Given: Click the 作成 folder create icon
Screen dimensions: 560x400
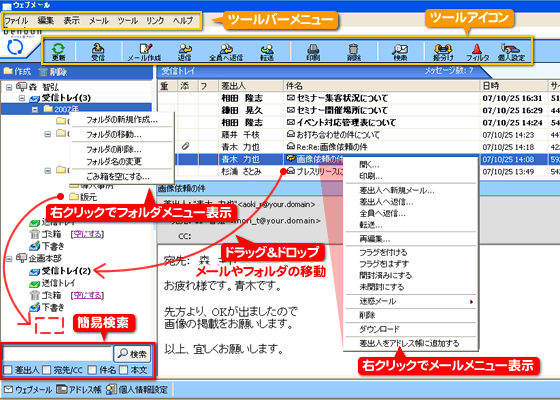Looking at the screenshot, I should [x=17, y=71].
